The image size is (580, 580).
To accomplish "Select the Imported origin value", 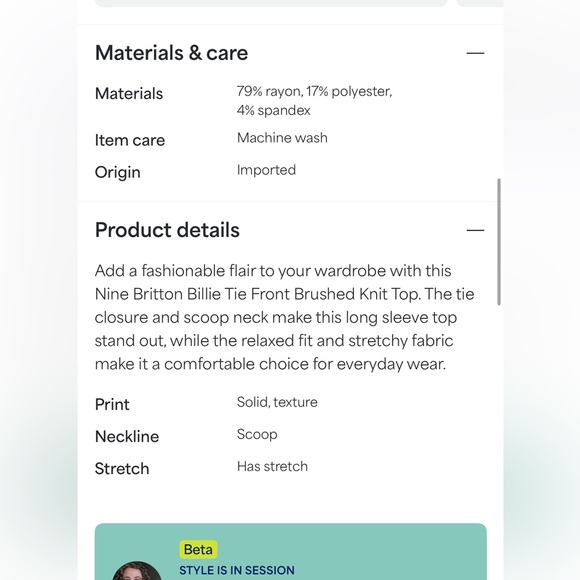I will click(x=266, y=170).
